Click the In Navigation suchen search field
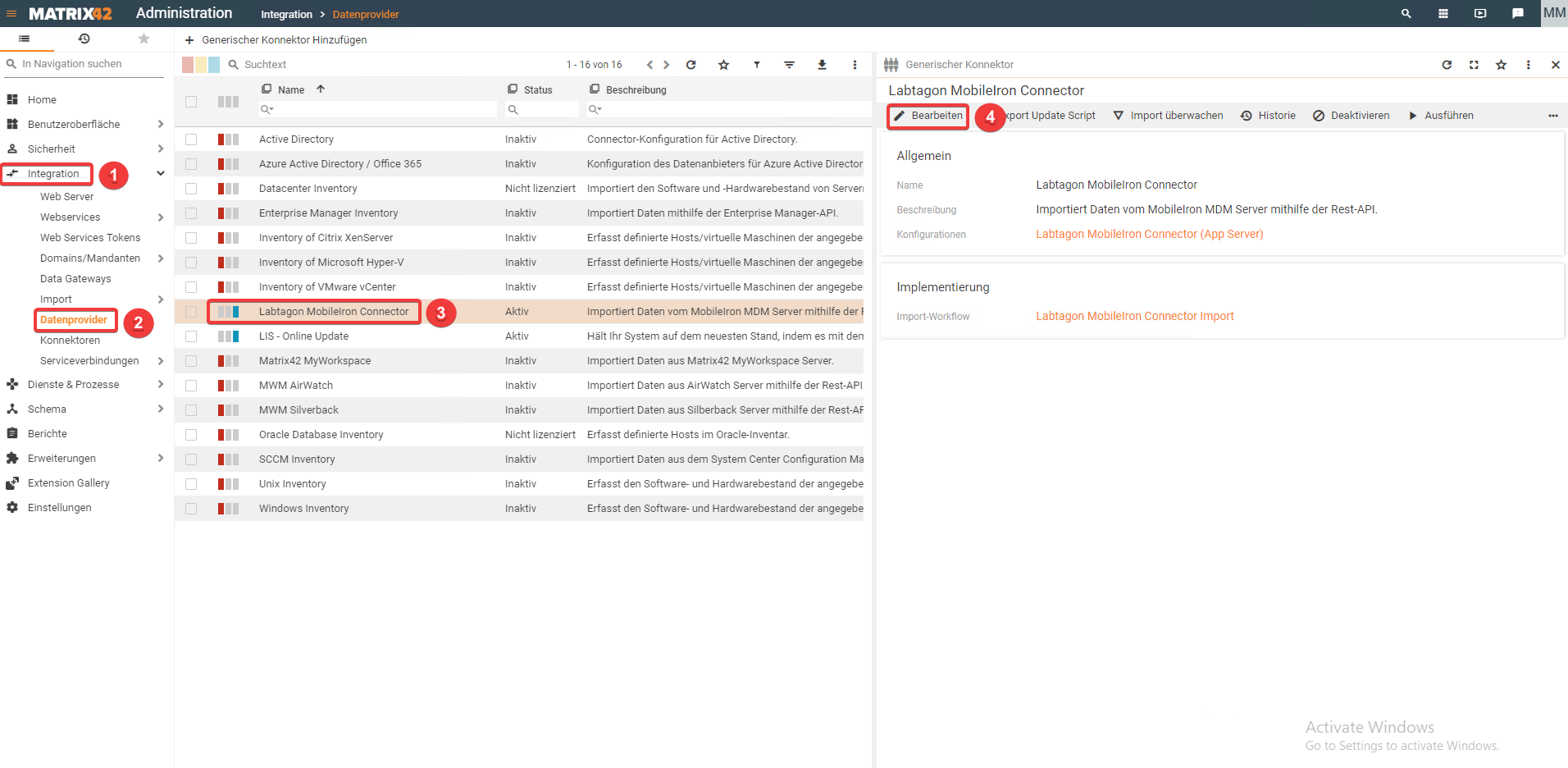The width and height of the screenshot is (1568, 768). (84, 64)
